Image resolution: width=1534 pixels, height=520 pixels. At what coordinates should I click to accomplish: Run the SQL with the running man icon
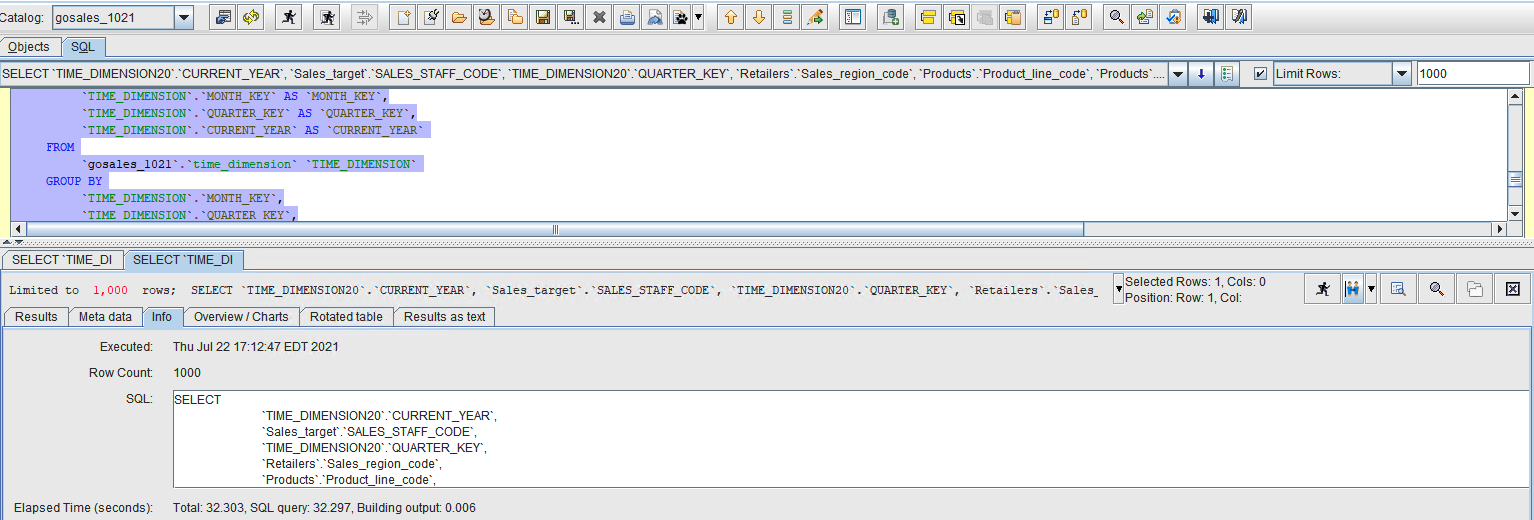(289, 17)
